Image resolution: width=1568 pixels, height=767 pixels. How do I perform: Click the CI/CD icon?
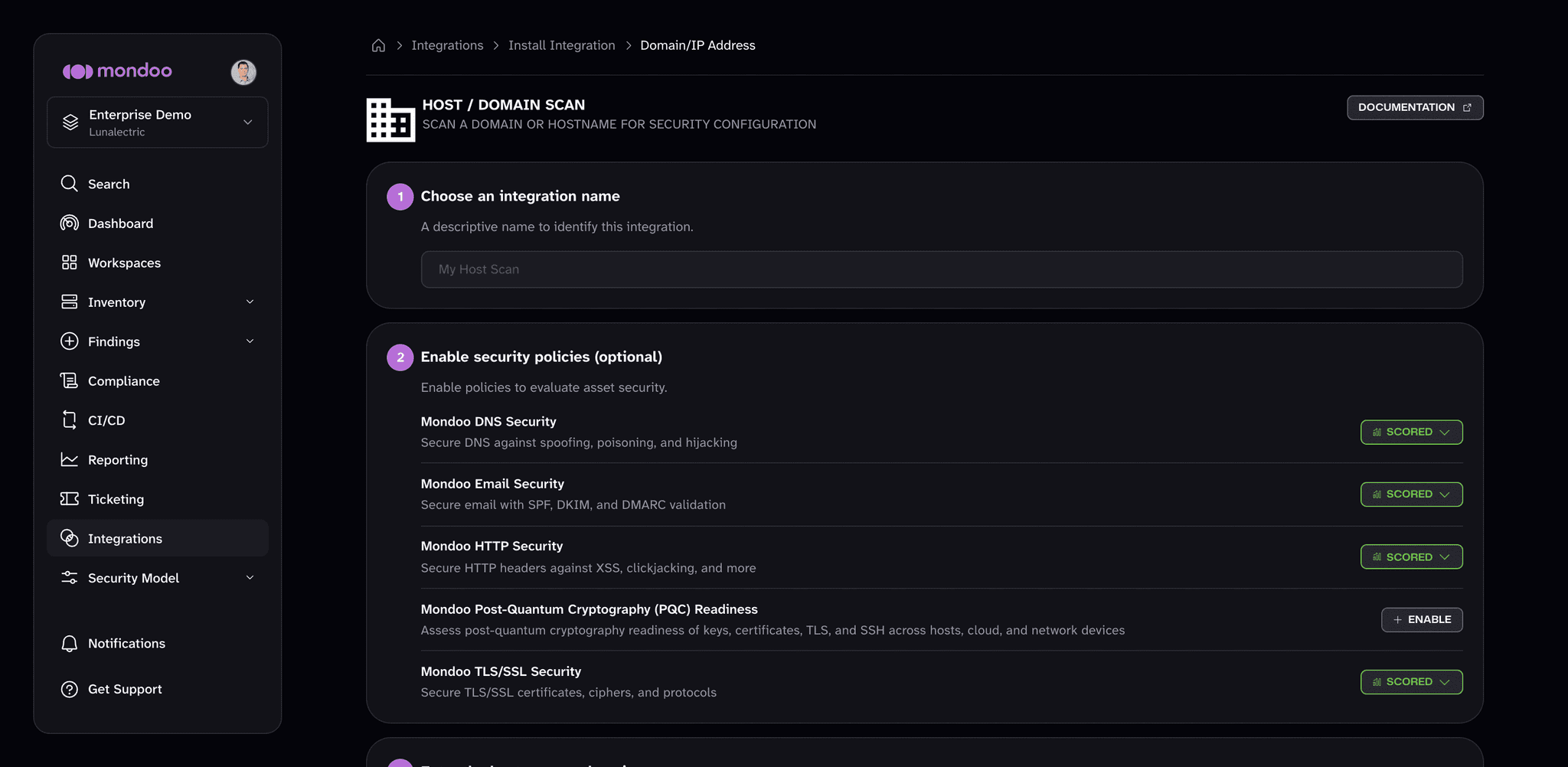(70, 420)
